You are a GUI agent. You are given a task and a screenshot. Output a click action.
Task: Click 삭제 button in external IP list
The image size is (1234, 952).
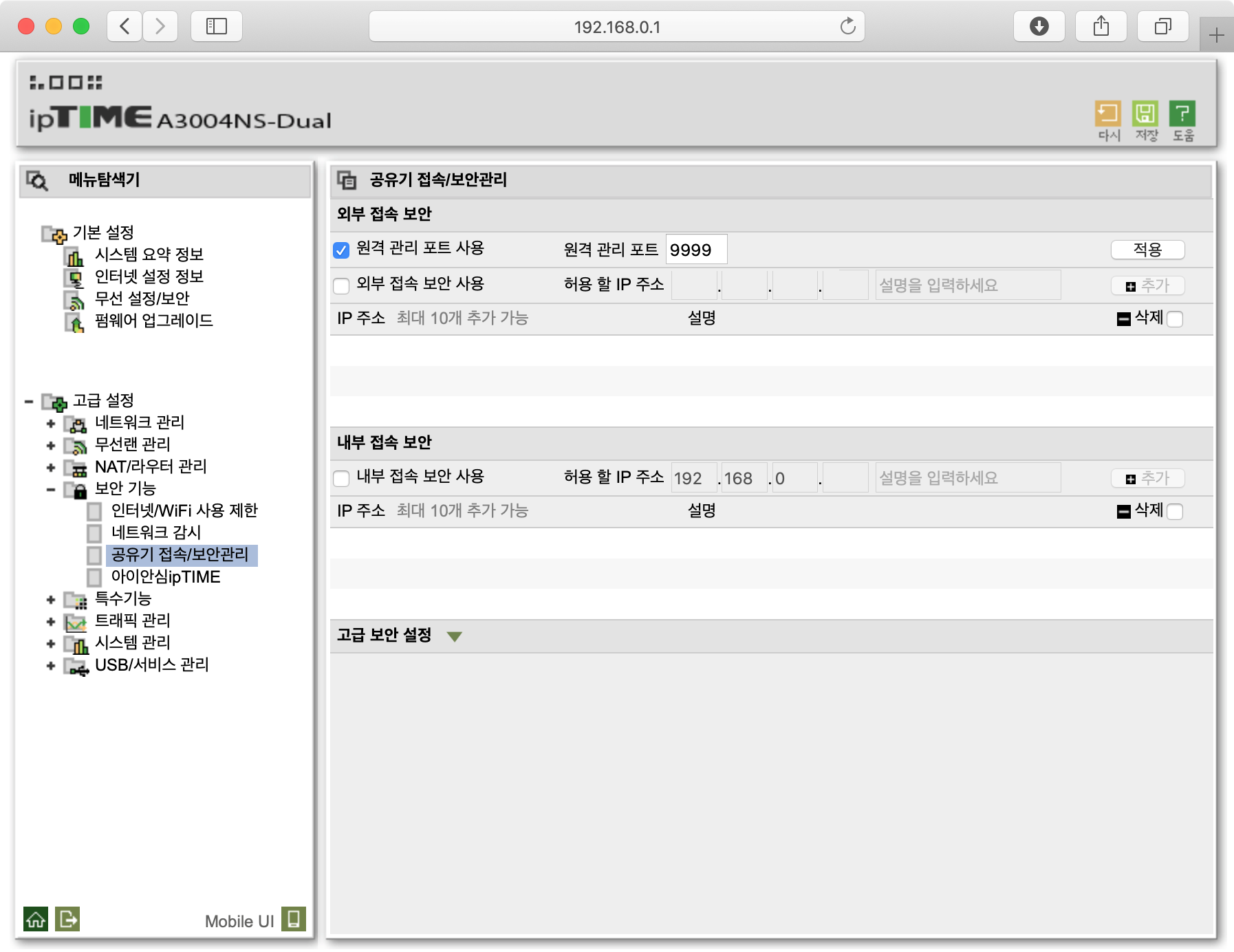pyautogui.click(x=1140, y=318)
